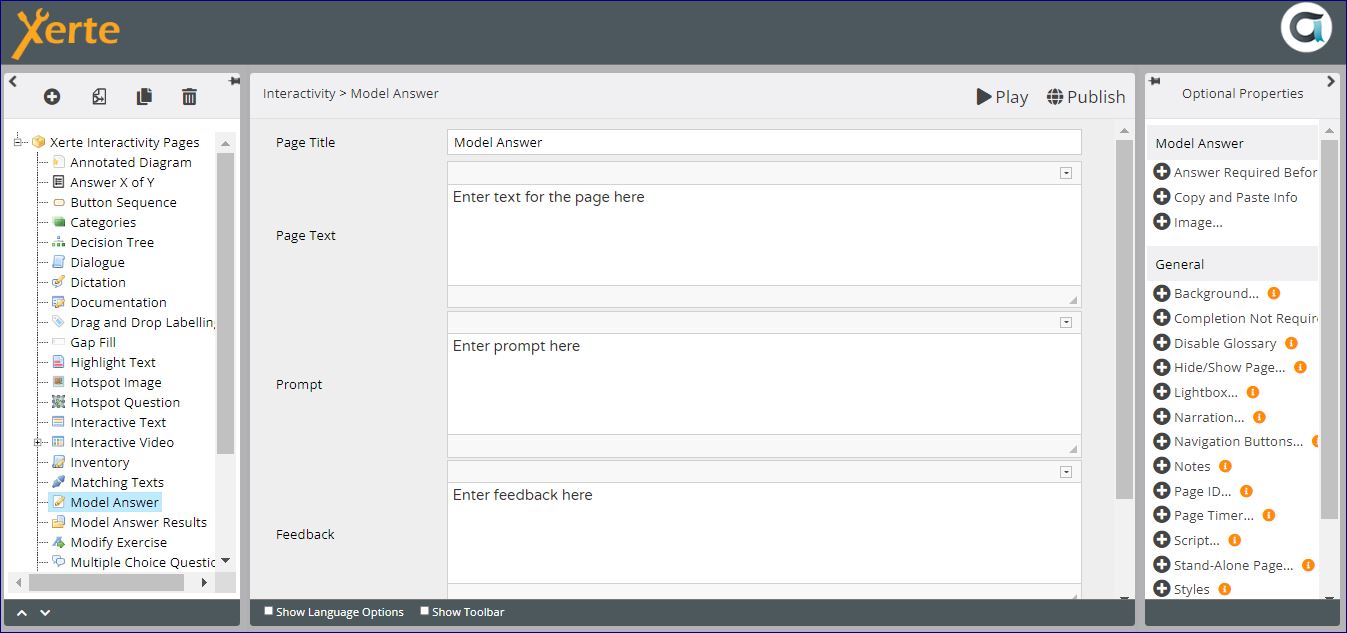Expand the Page Text editor toolbar arrow
Viewport: 1347px width, 633px height.
click(1066, 173)
